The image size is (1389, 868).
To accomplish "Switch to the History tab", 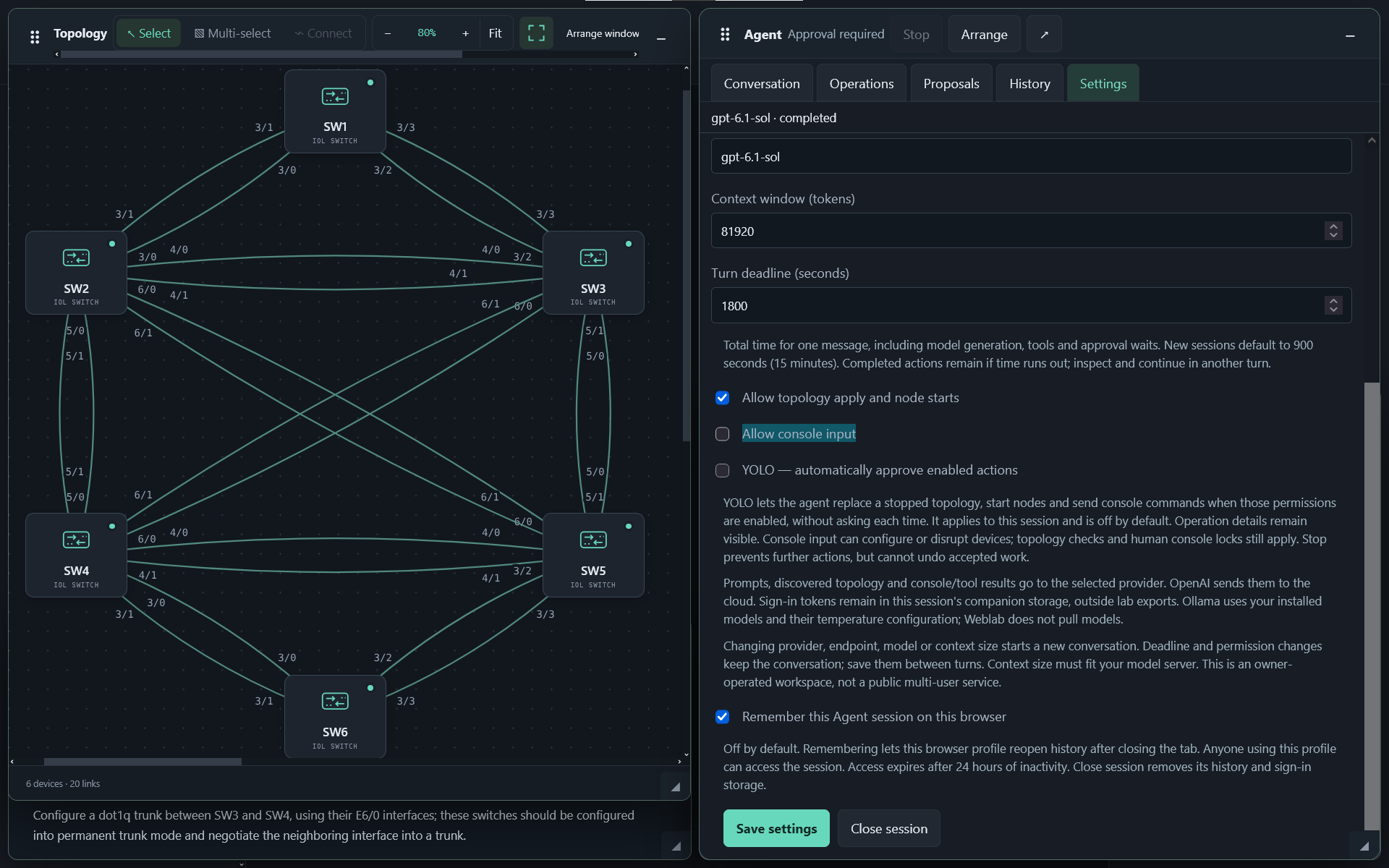I will click(1029, 83).
